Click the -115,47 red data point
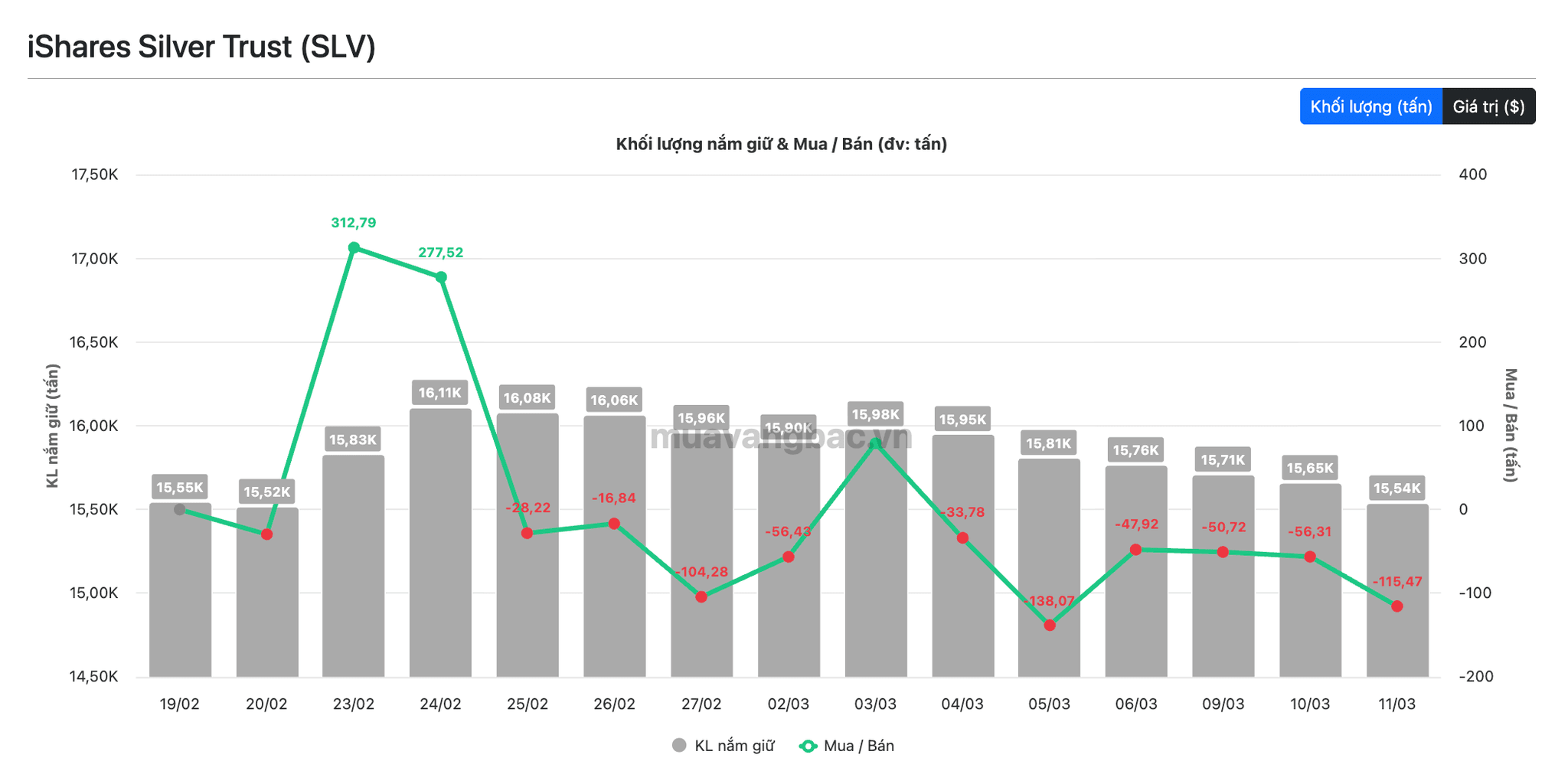This screenshot has height=771, width=1568. click(1397, 606)
